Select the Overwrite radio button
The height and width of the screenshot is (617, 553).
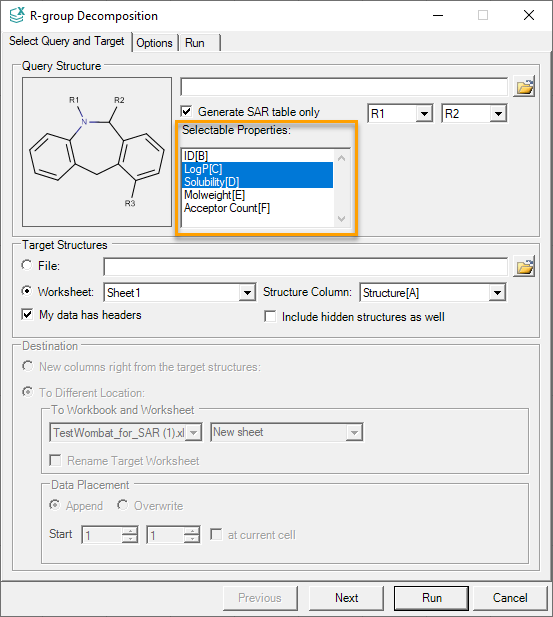122,505
